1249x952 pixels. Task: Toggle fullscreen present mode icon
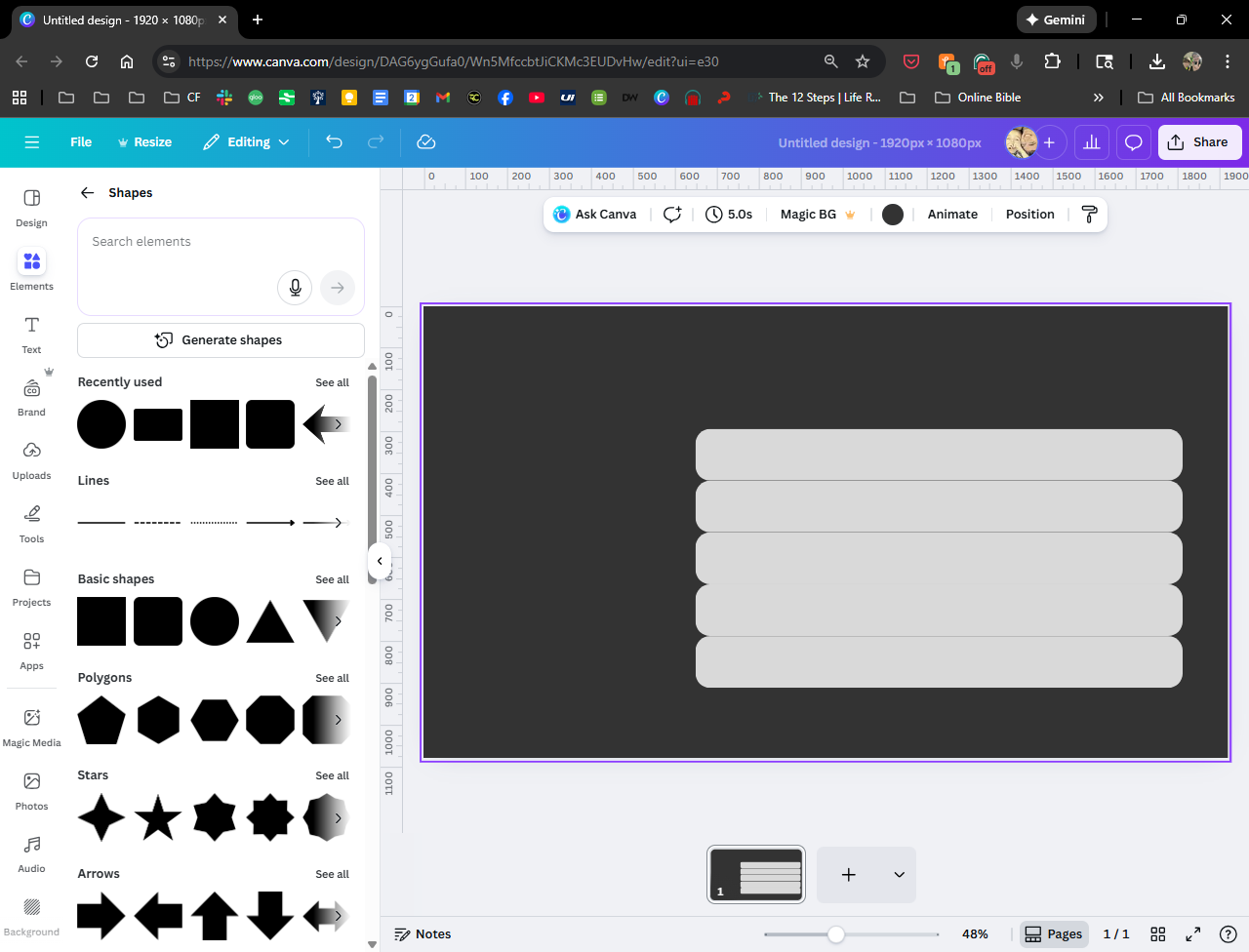(1192, 934)
